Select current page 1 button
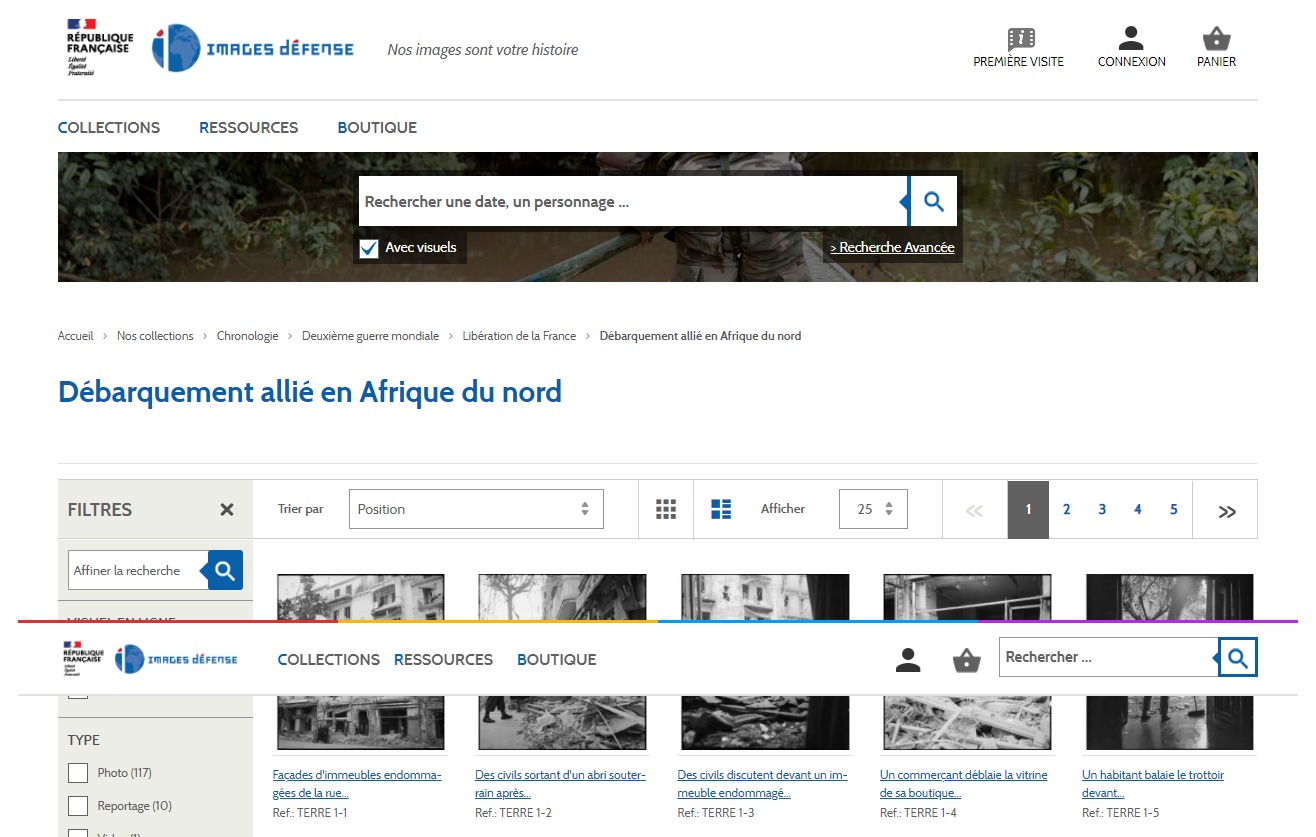Viewport: 1316px width, 837px height. (1028, 510)
